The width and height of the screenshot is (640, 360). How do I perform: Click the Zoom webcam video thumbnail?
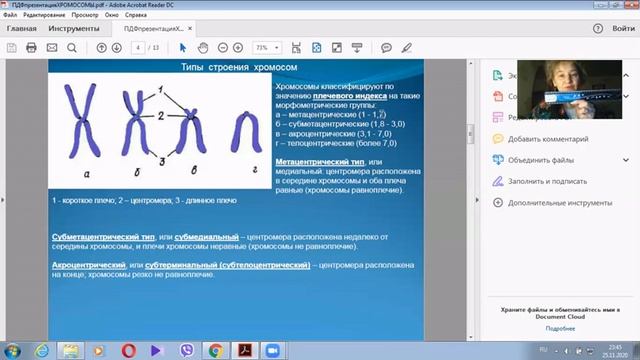[569, 90]
